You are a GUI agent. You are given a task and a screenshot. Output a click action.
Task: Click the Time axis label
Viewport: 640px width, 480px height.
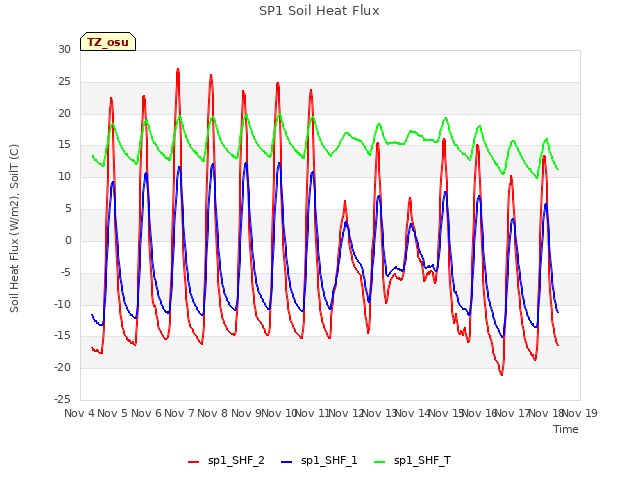566,429
